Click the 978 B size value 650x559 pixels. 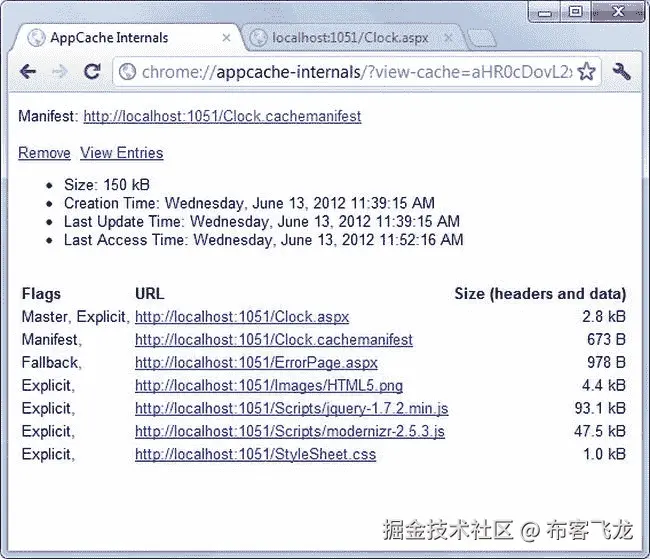point(606,363)
